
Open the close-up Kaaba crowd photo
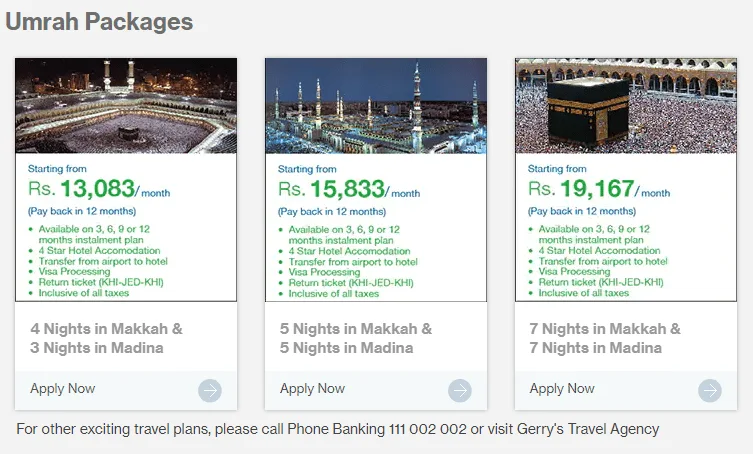626,106
